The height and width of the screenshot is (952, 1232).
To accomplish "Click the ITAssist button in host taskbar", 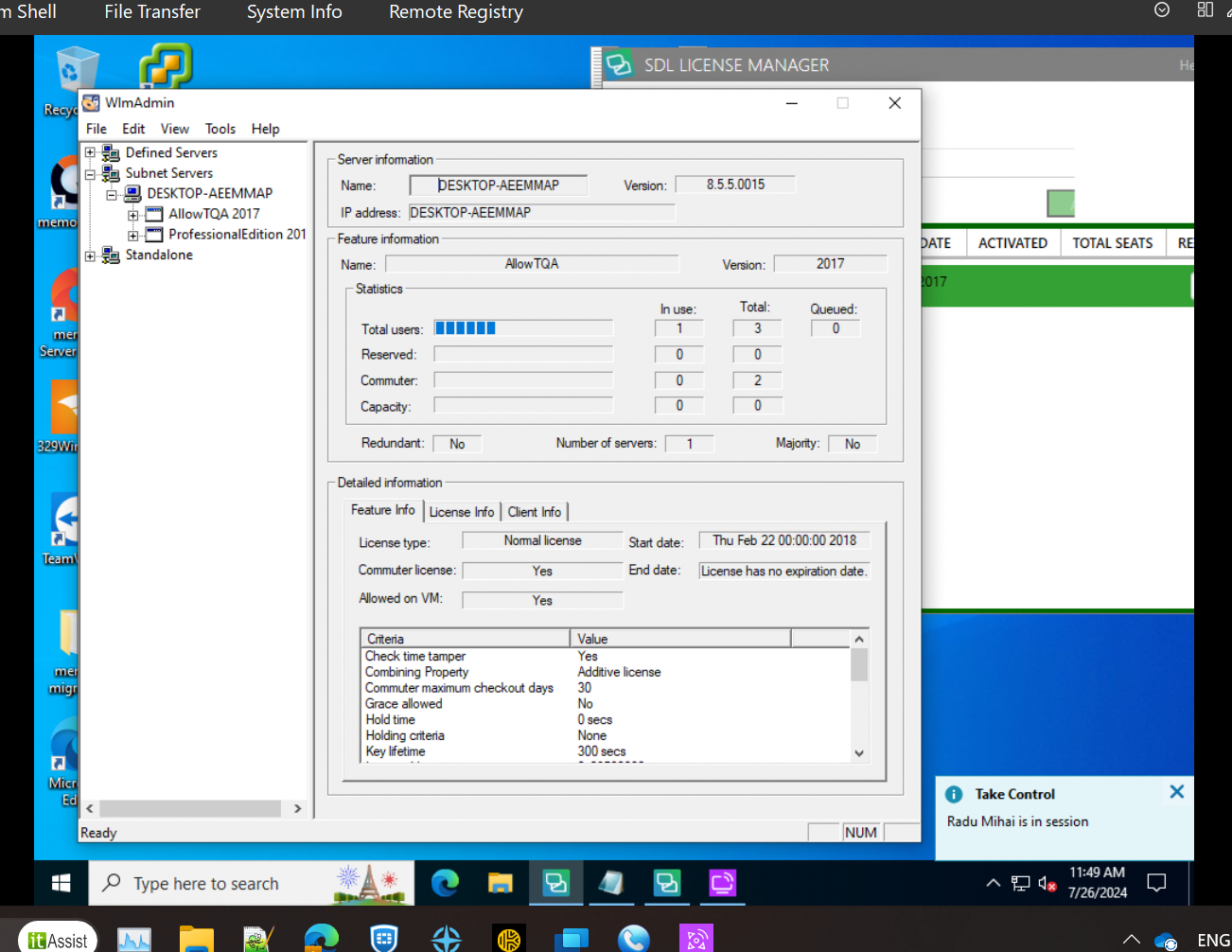I will [58, 940].
